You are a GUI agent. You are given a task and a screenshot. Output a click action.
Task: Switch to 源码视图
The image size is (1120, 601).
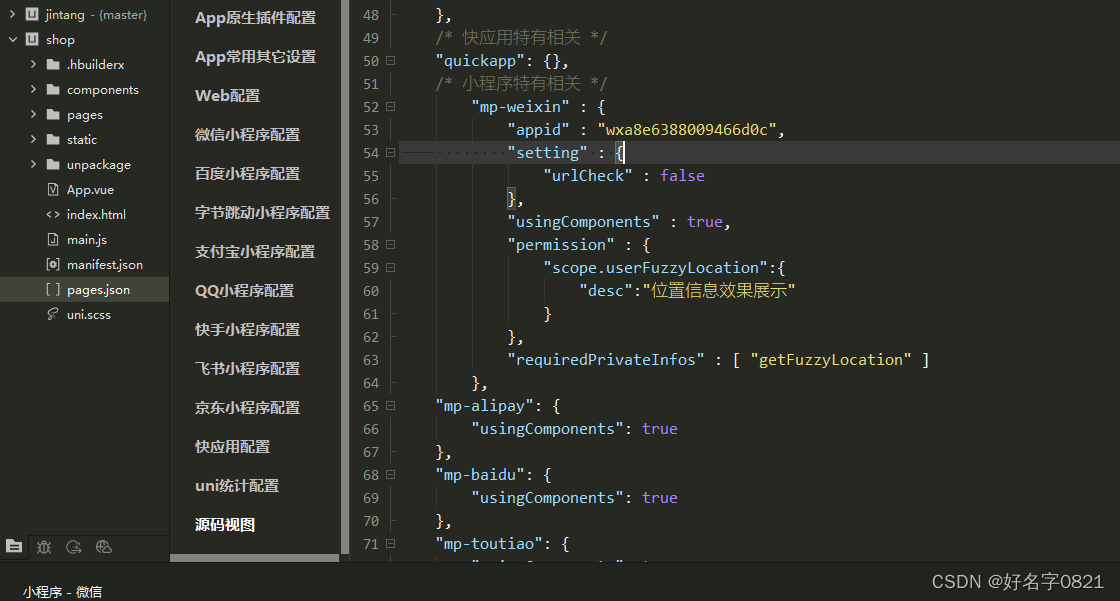pyautogui.click(x=222, y=524)
